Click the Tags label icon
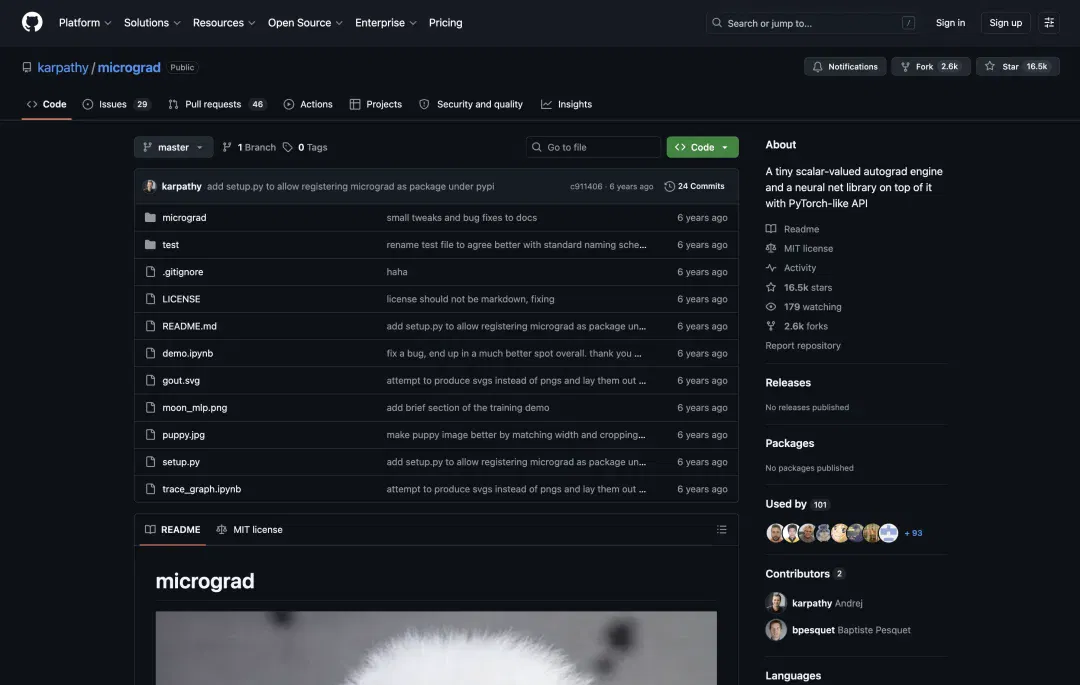Image resolution: width=1080 pixels, height=685 pixels. [287, 147]
